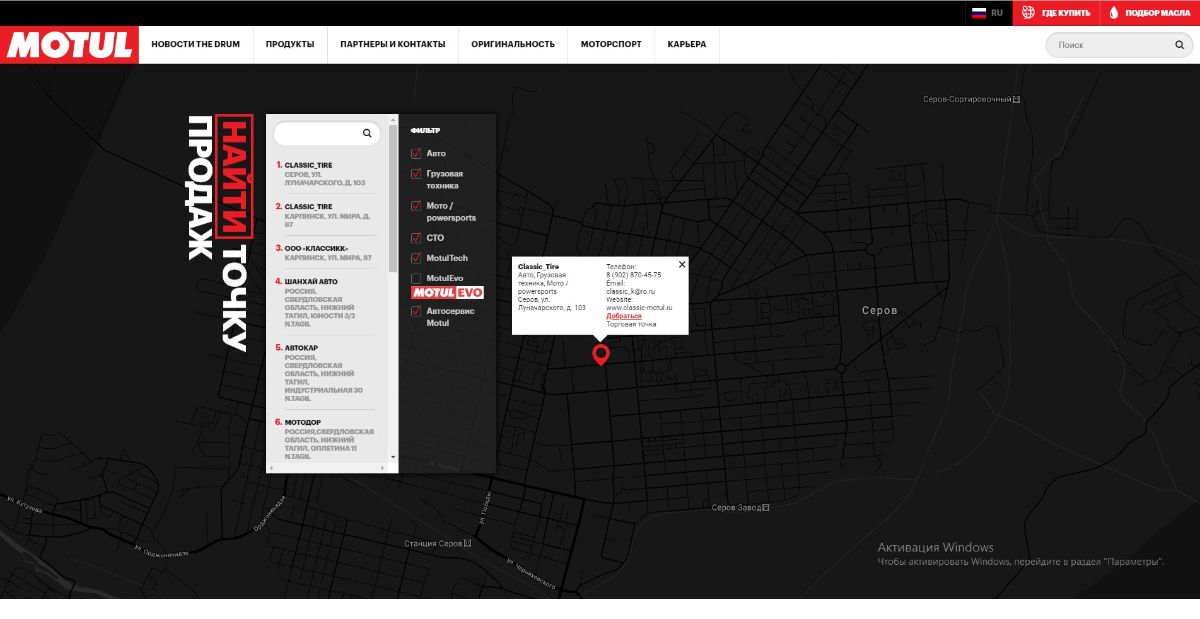This screenshot has height=619, width=1200.
Task: Open the 'Подбор масла' oil drop button
Action: 1150,13
